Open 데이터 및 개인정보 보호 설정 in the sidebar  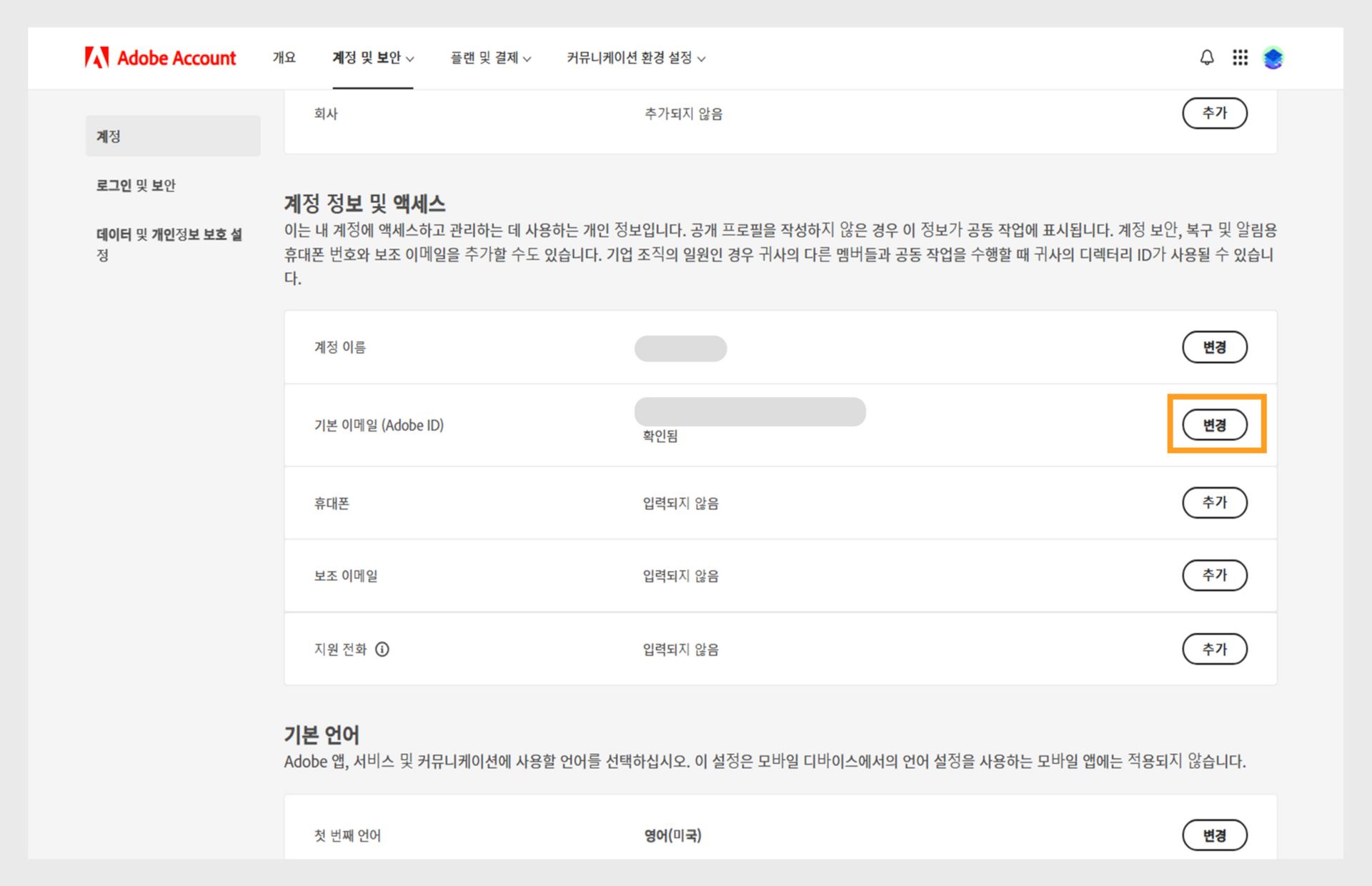tap(170, 244)
